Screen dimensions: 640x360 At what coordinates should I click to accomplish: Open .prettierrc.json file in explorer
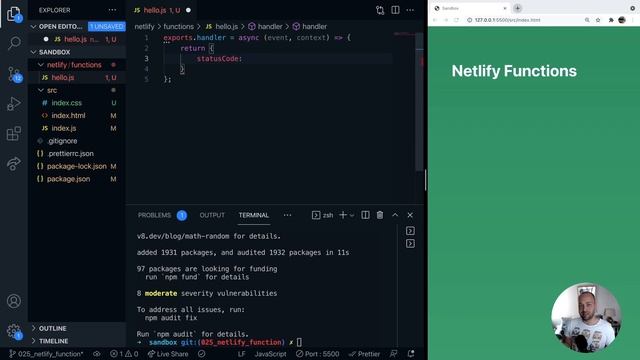pyautogui.click(x=77, y=153)
